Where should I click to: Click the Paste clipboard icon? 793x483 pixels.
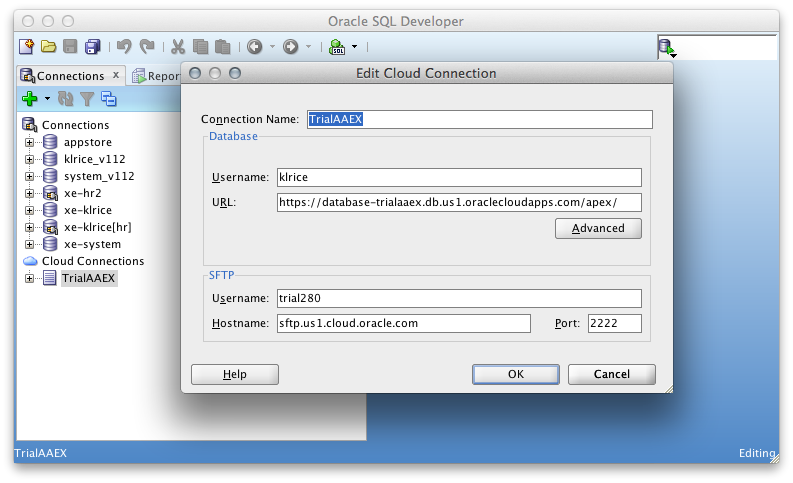click(223, 47)
